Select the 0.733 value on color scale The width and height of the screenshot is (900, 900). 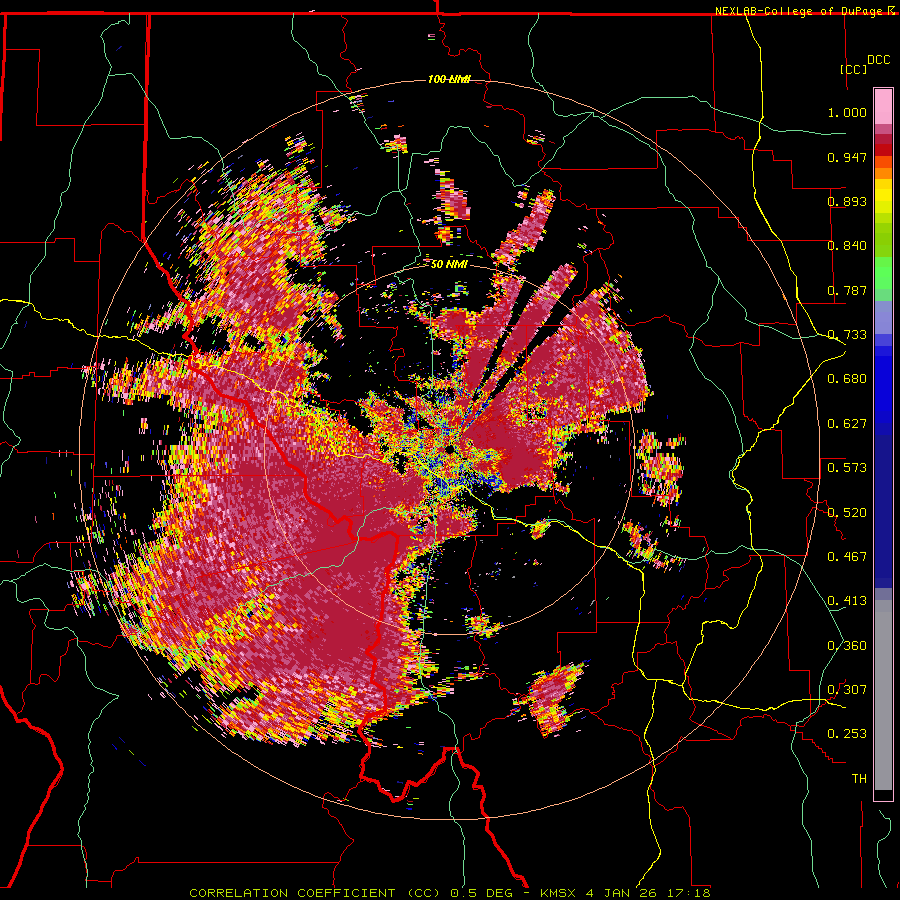[x=847, y=335]
